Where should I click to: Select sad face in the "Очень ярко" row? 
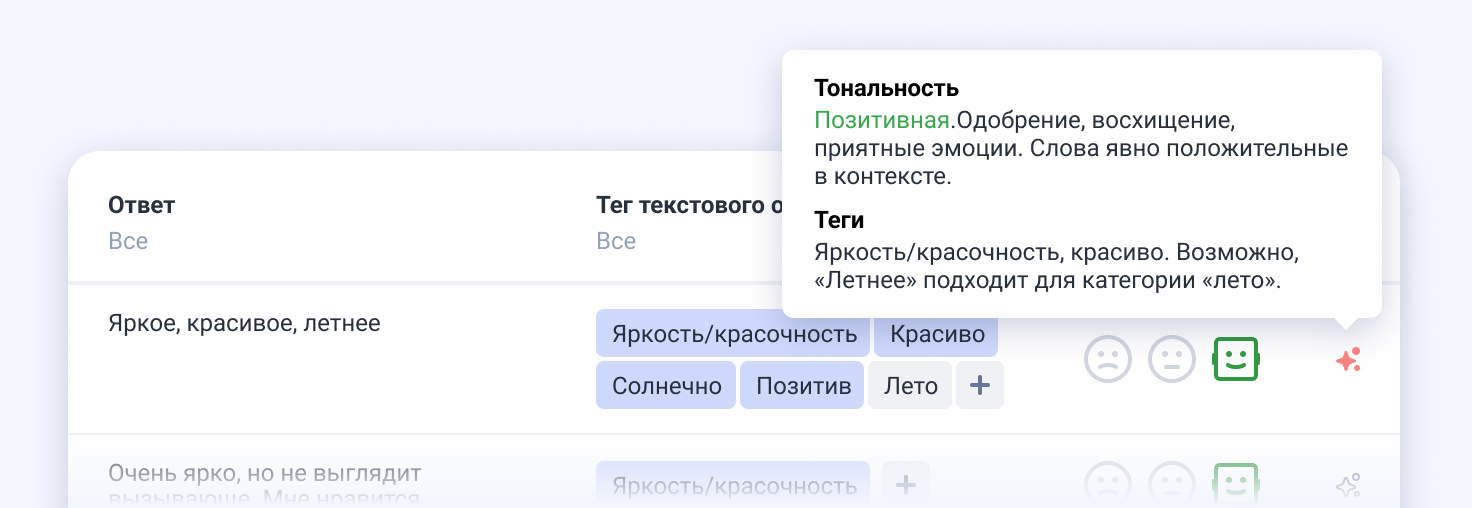[1108, 482]
